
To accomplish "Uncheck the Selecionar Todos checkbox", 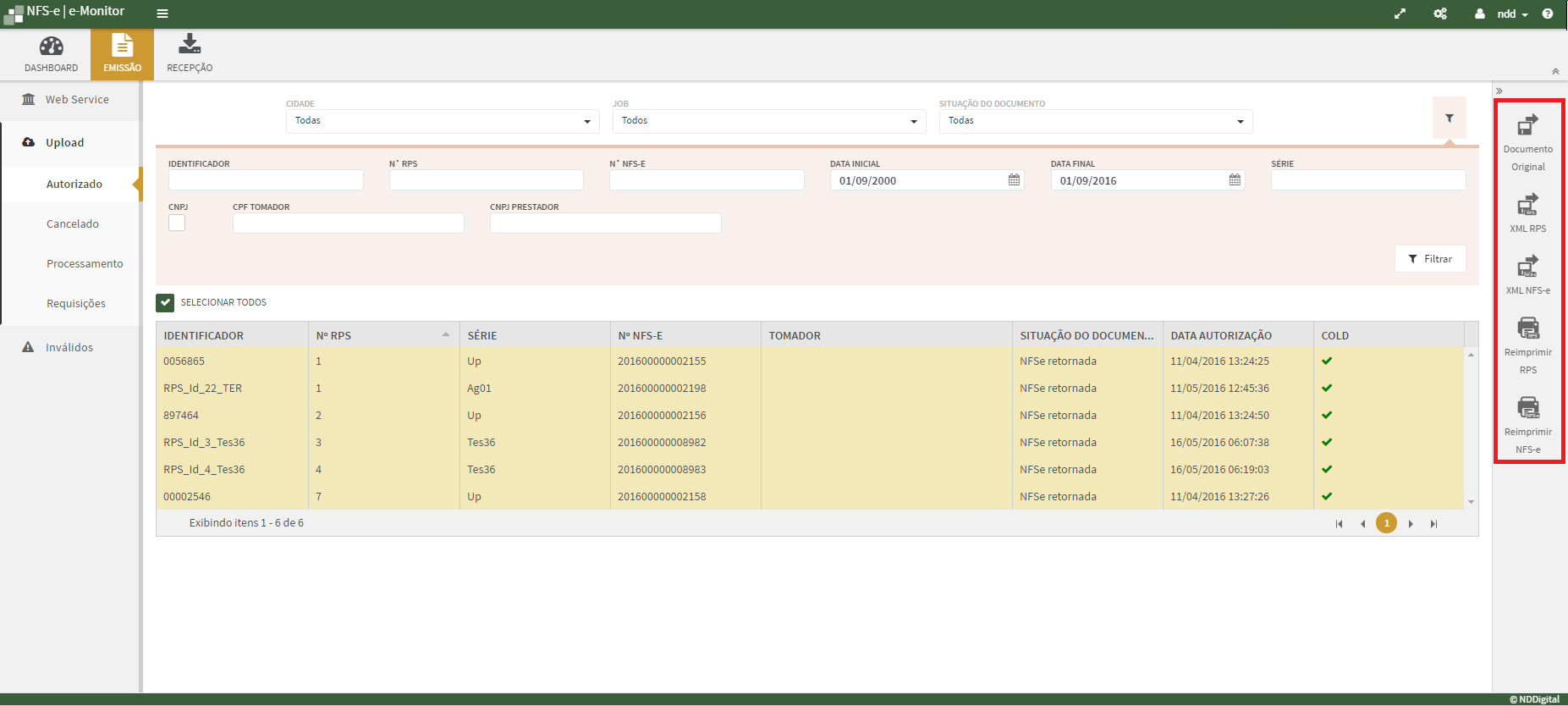I will (165, 303).
